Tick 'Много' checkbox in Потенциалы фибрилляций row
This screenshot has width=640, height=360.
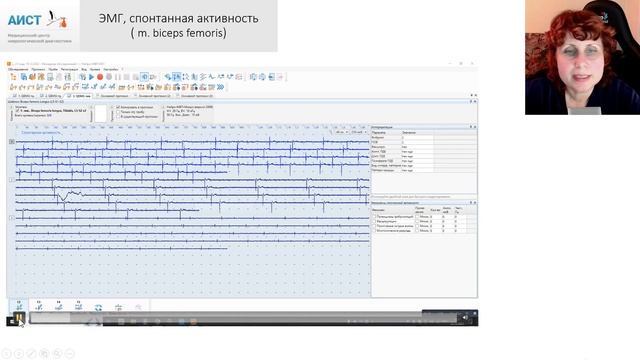pos(417,217)
